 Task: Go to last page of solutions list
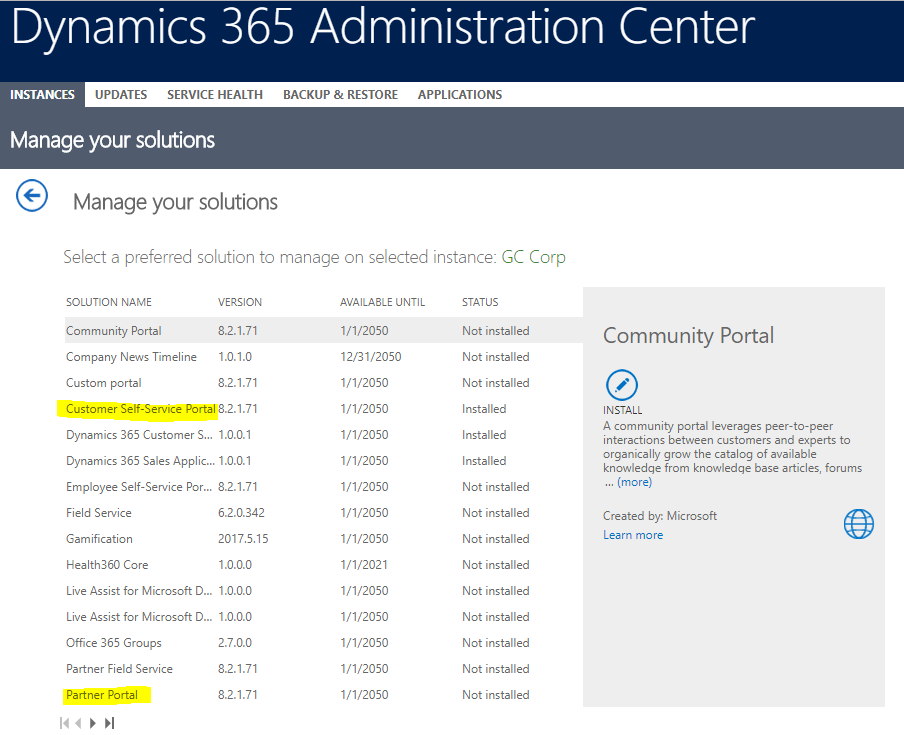tap(109, 723)
